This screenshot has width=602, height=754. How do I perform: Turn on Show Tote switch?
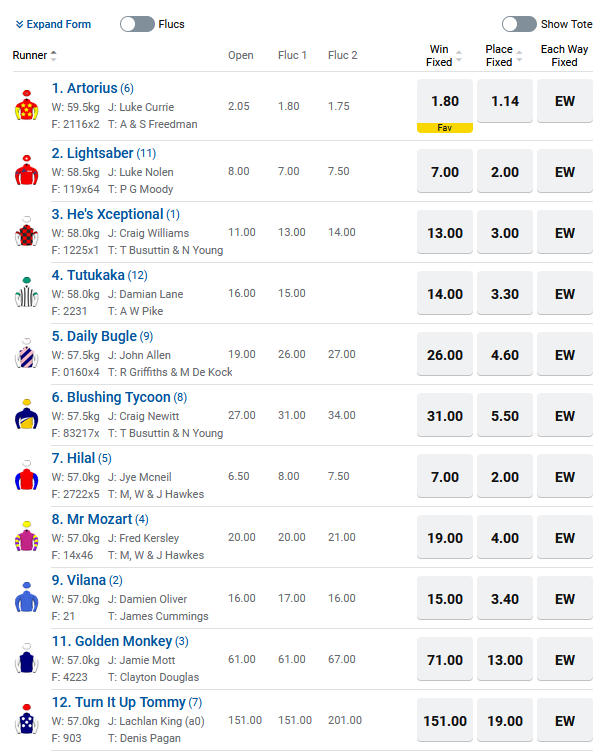coord(519,24)
